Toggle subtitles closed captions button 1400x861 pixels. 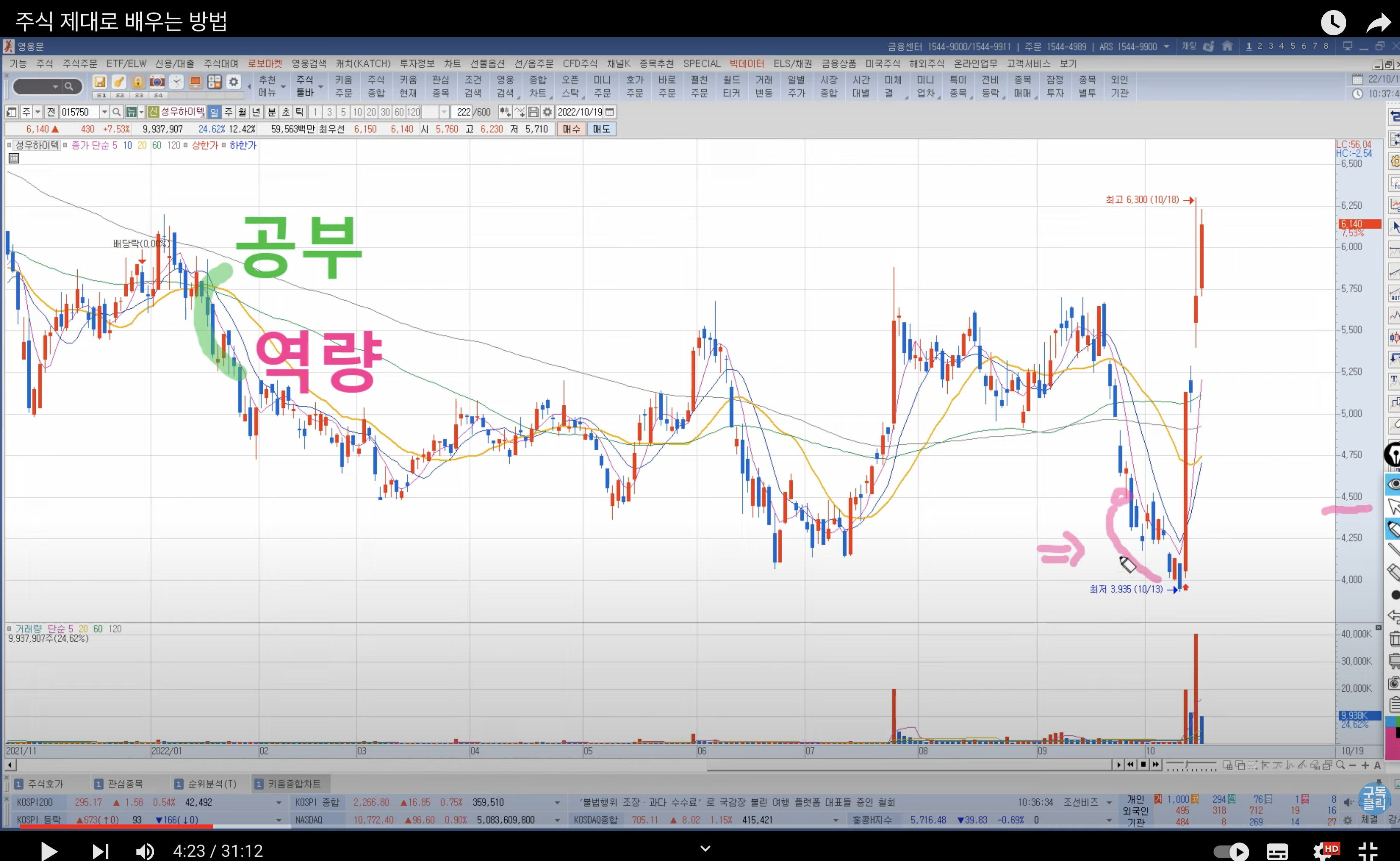point(1277,851)
